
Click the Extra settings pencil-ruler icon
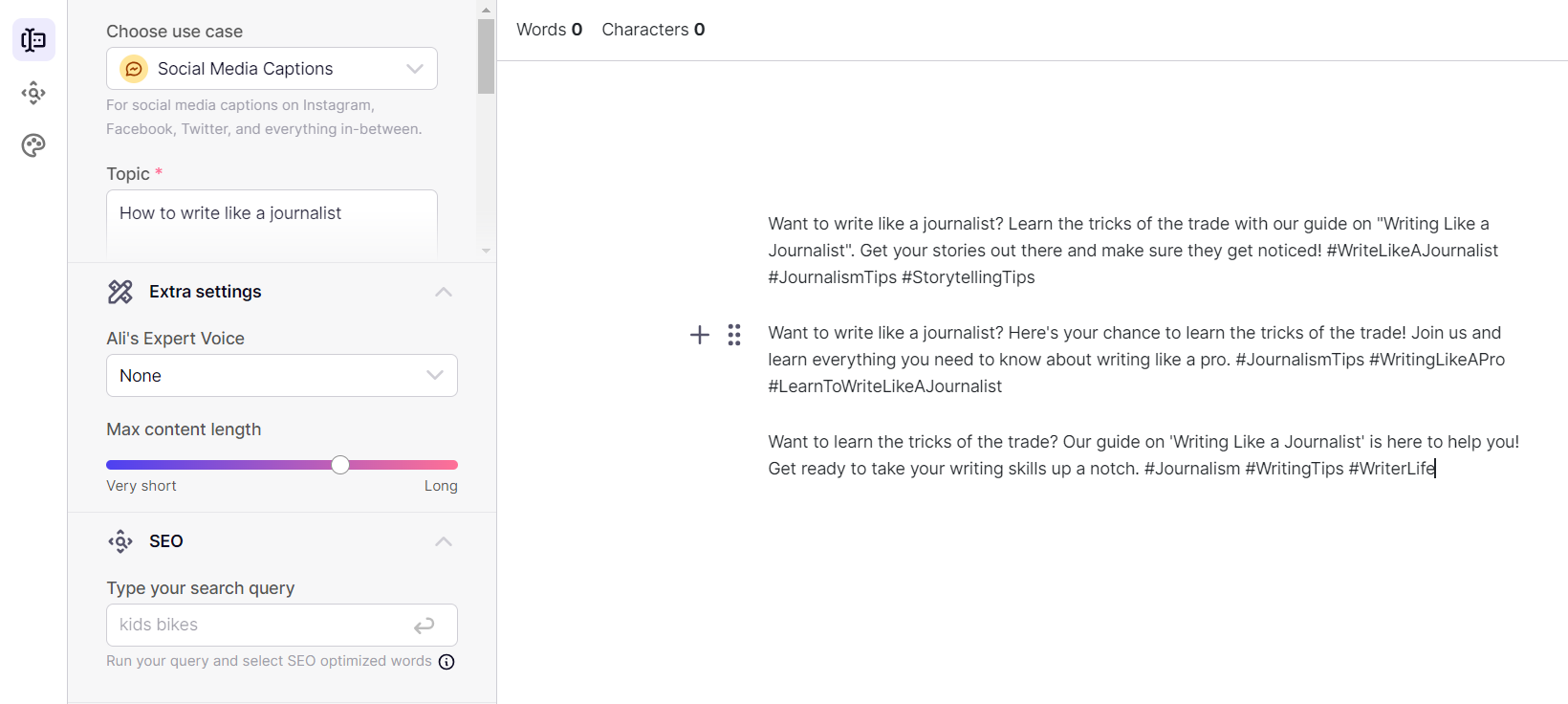[120, 292]
